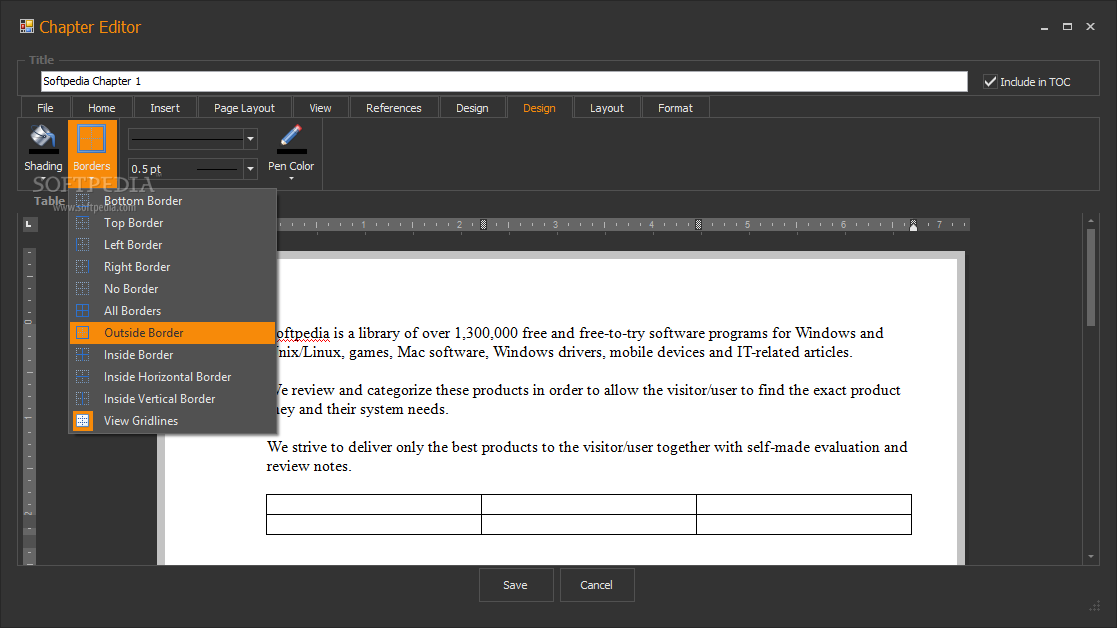Click the Borders grid icon button
Image resolution: width=1117 pixels, height=628 pixels.
[92, 140]
